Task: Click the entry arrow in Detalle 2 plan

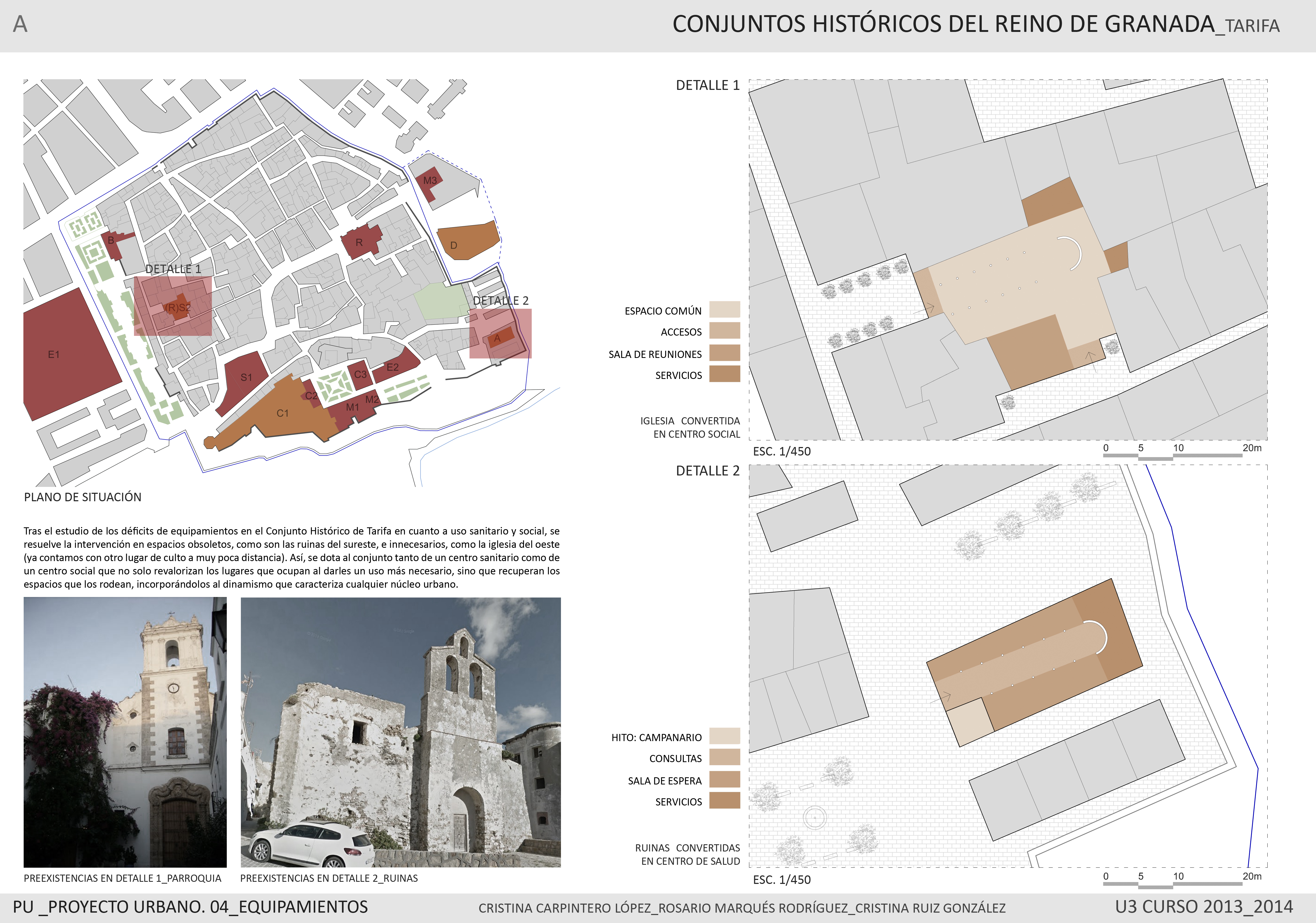Action: (940, 698)
